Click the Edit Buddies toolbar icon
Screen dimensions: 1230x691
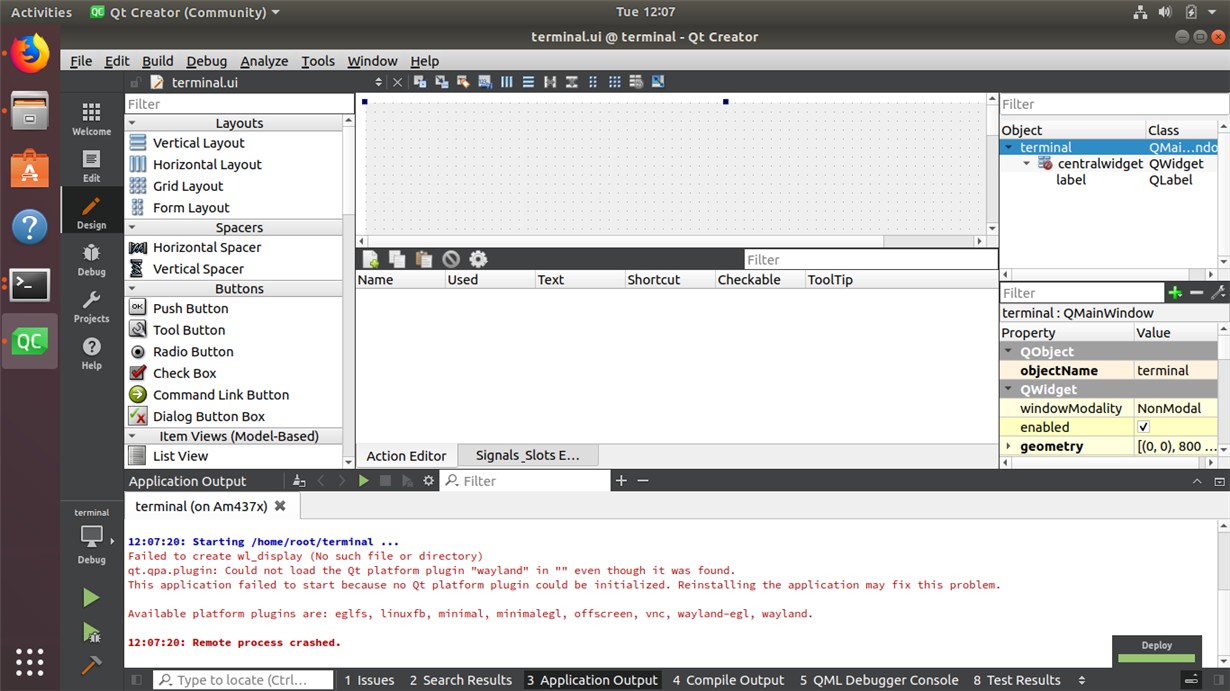click(463, 82)
